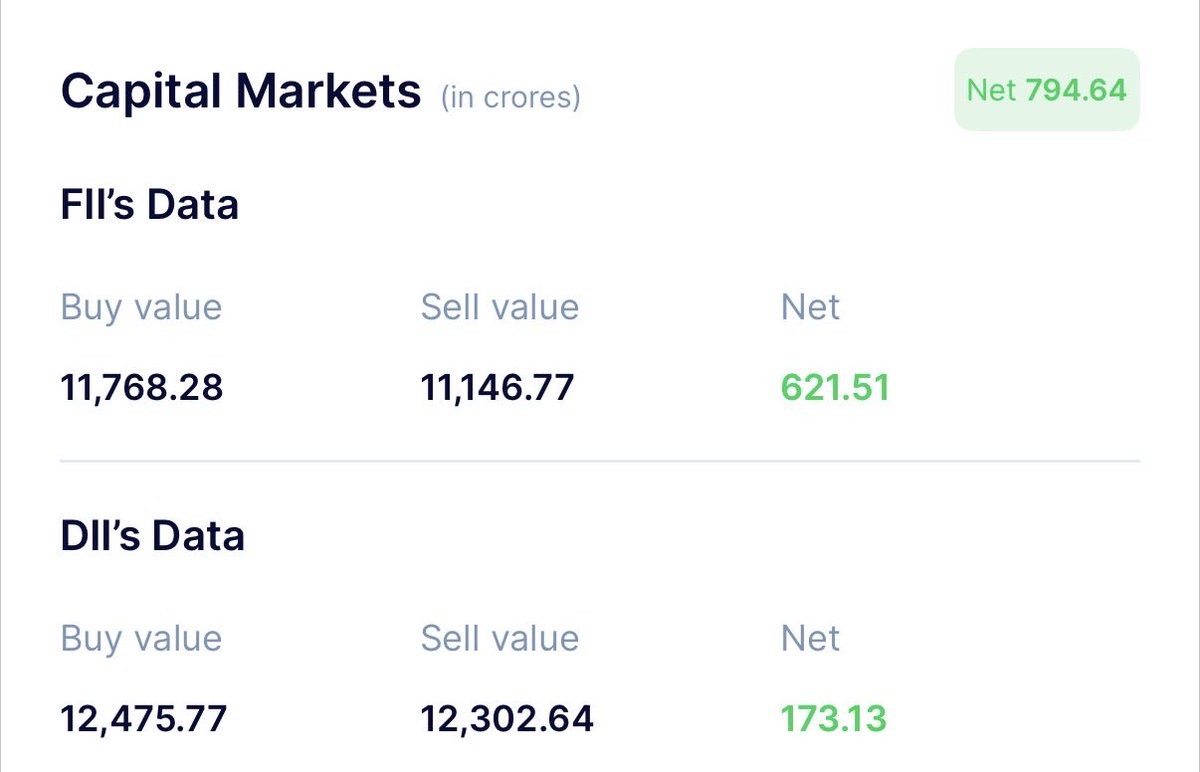Screen dimensions: 1200x772
Task: Tap FII sell value 11,146.77
Action: (498, 387)
